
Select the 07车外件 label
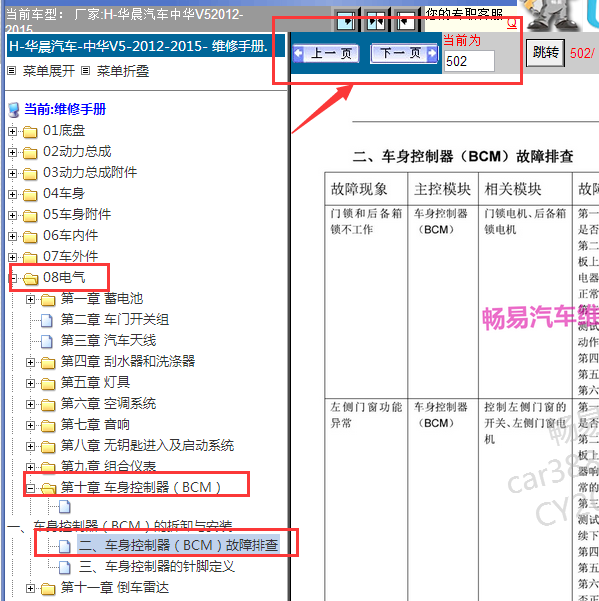(x=71, y=256)
